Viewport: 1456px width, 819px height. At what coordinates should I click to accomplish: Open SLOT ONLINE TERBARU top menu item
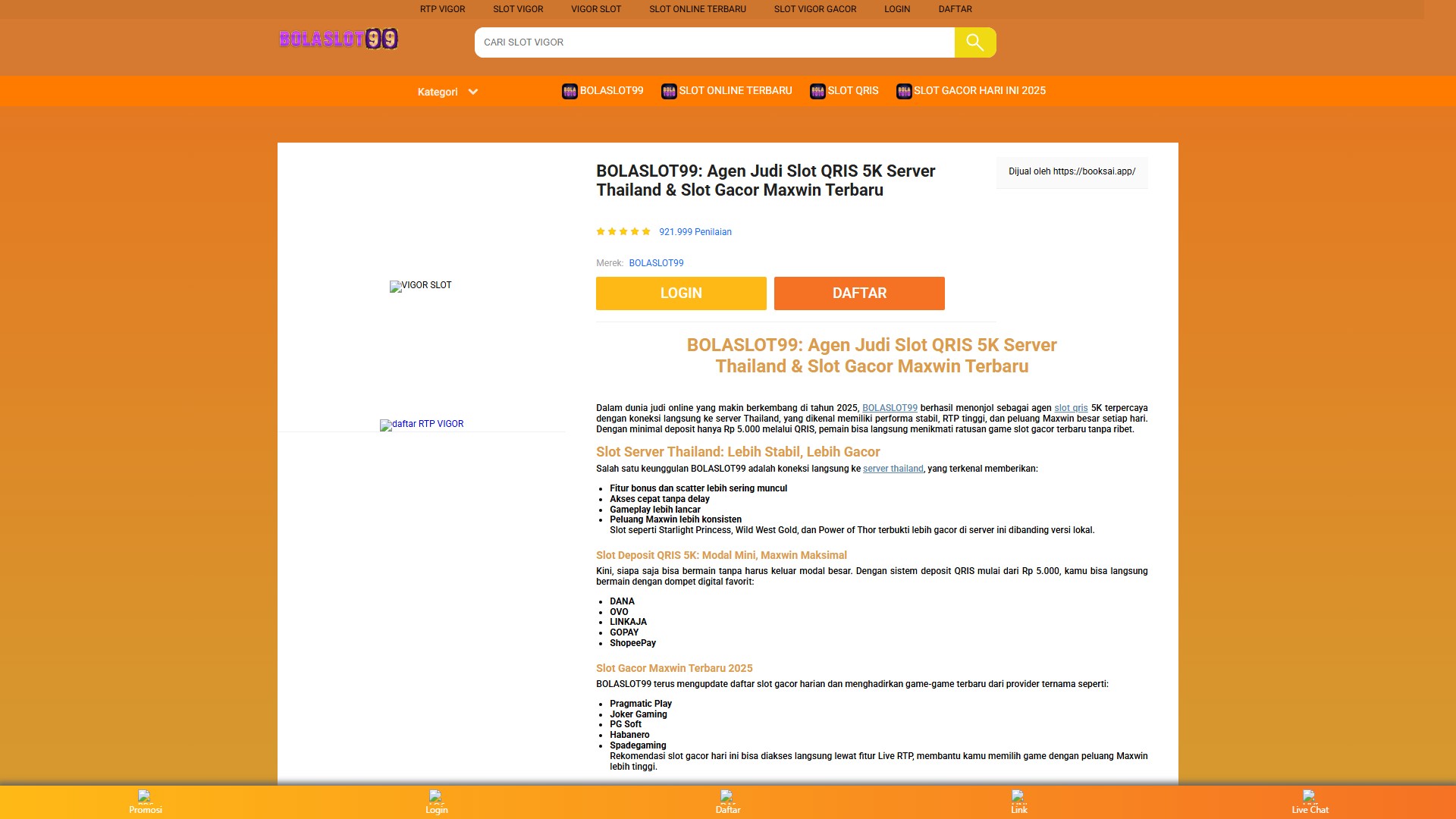[x=697, y=9]
